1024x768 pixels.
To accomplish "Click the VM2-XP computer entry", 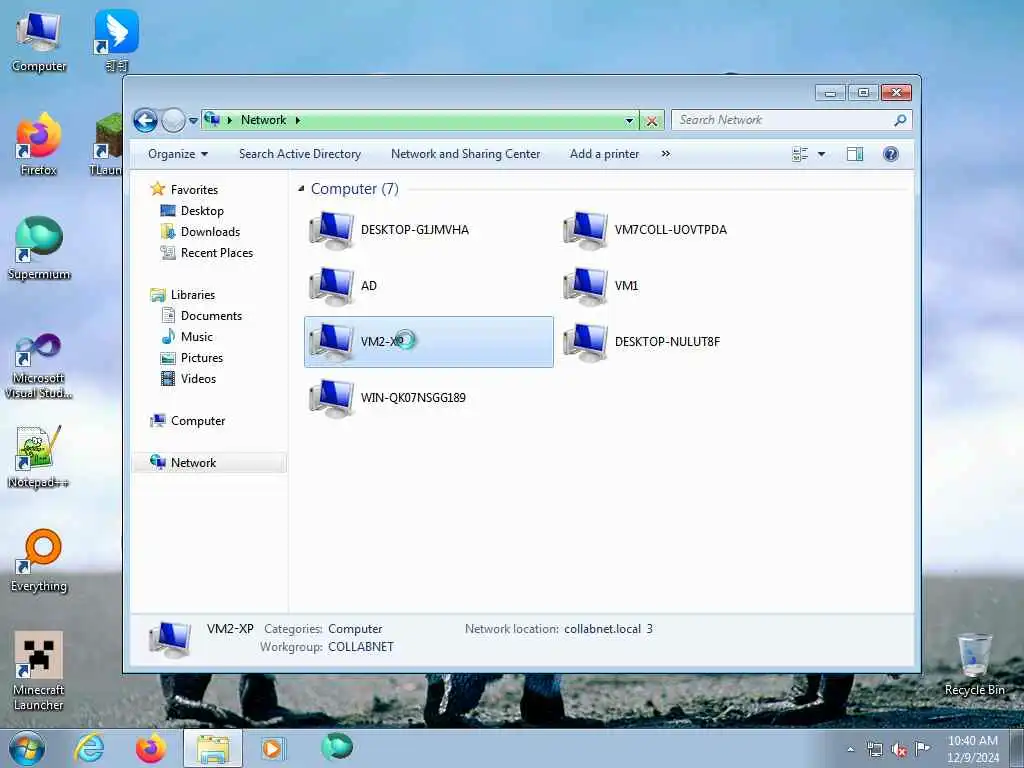I will tap(428, 342).
